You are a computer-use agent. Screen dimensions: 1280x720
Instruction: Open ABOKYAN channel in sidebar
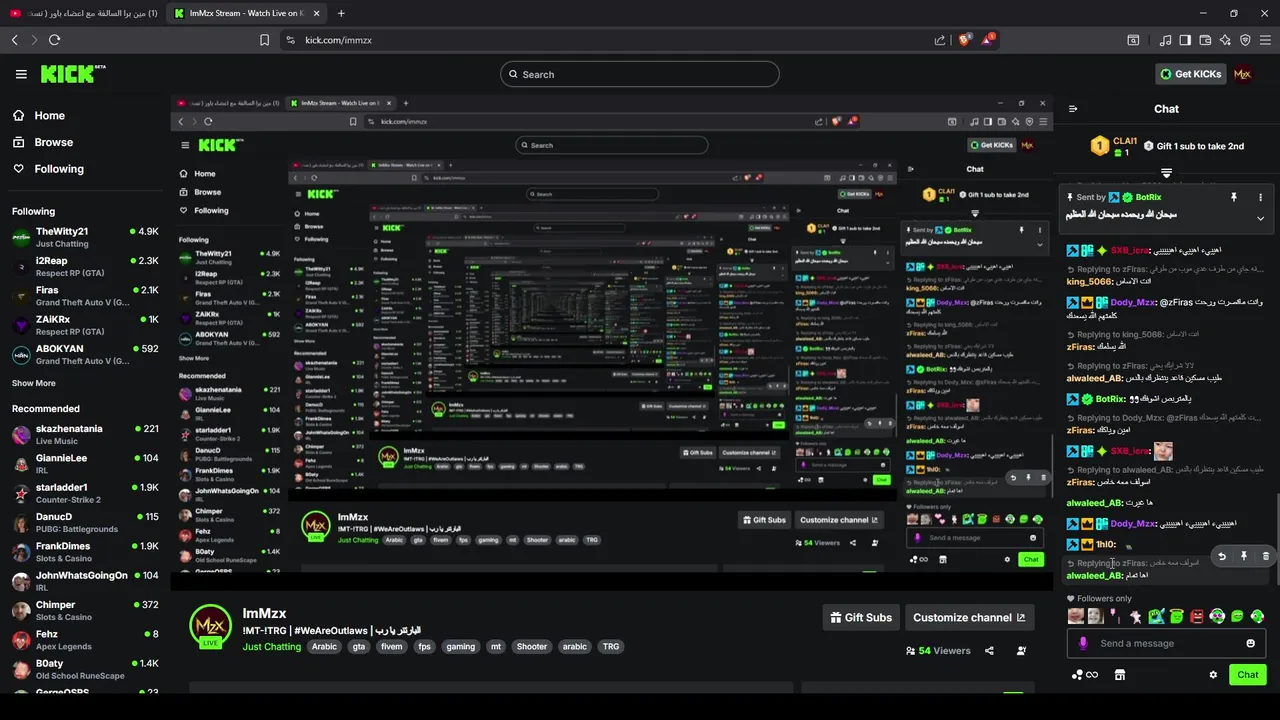tap(85, 355)
